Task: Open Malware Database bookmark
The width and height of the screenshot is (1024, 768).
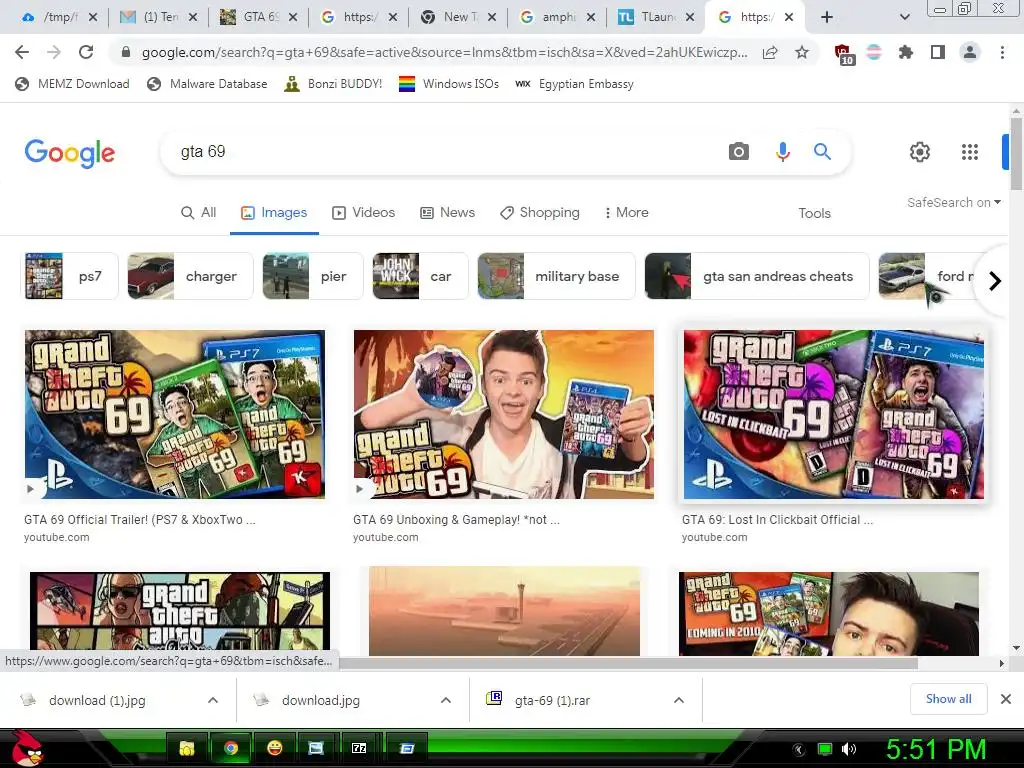Action: (208, 84)
